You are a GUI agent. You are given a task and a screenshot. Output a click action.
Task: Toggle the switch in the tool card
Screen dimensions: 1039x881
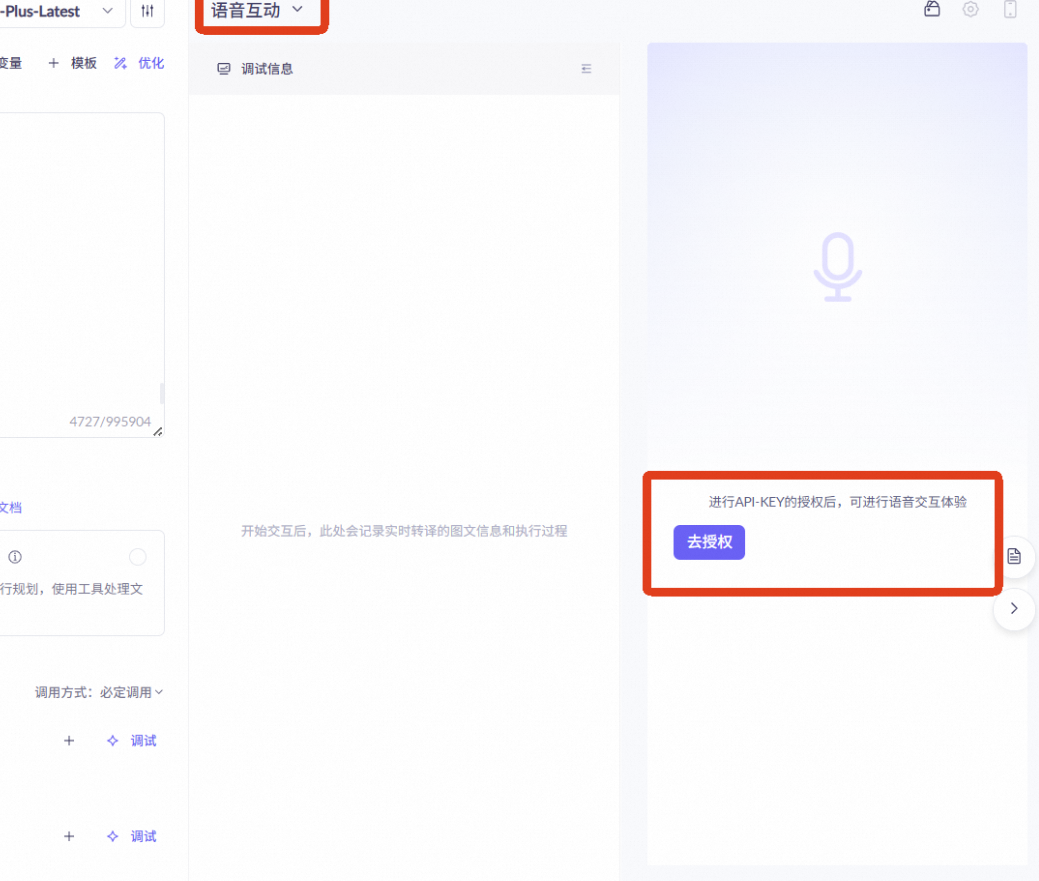click(138, 557)
